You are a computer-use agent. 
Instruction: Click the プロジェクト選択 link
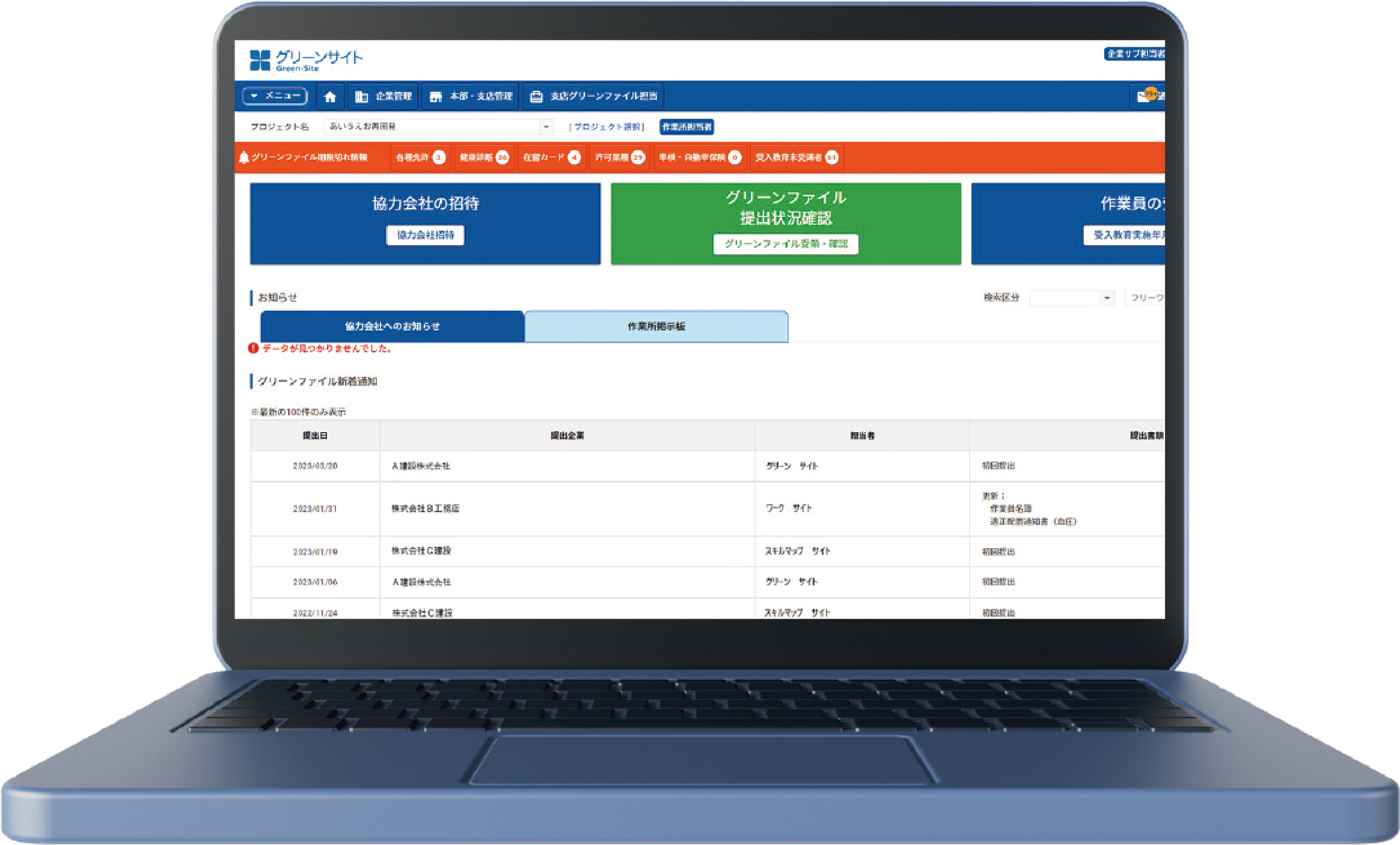point(607,127)
